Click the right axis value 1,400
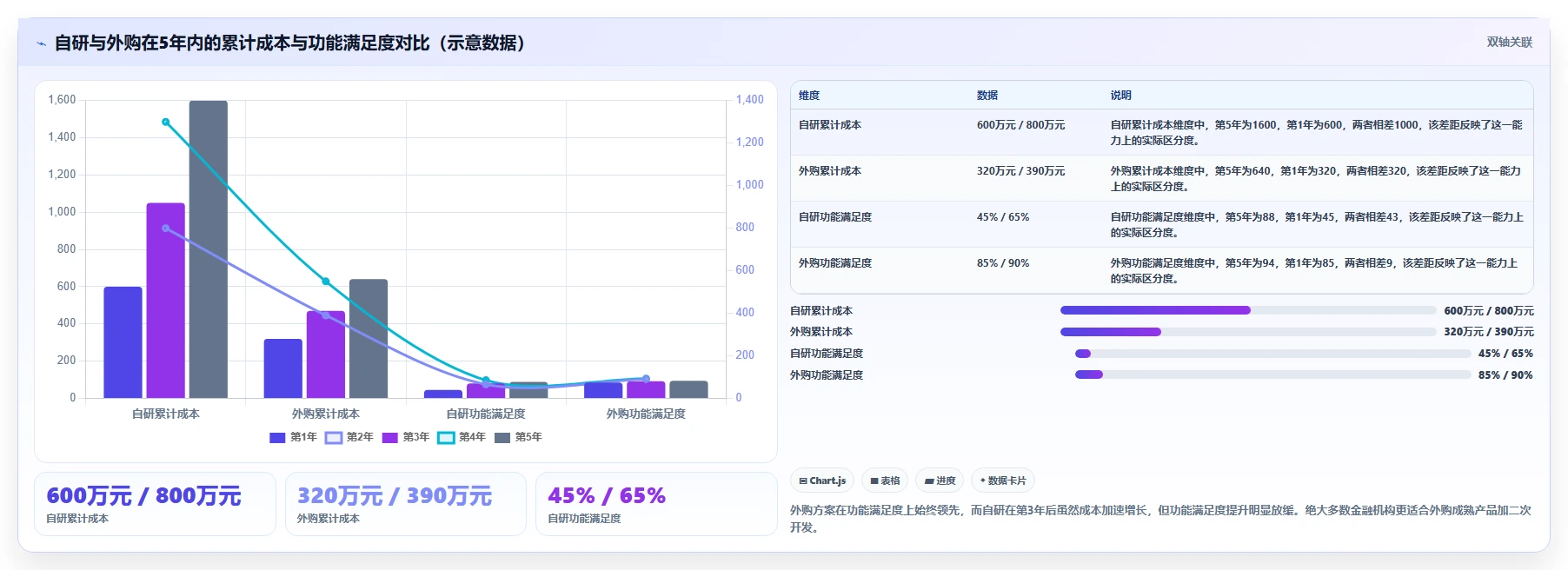Screen dimensions: 1568x570 [x=750, y=100]
